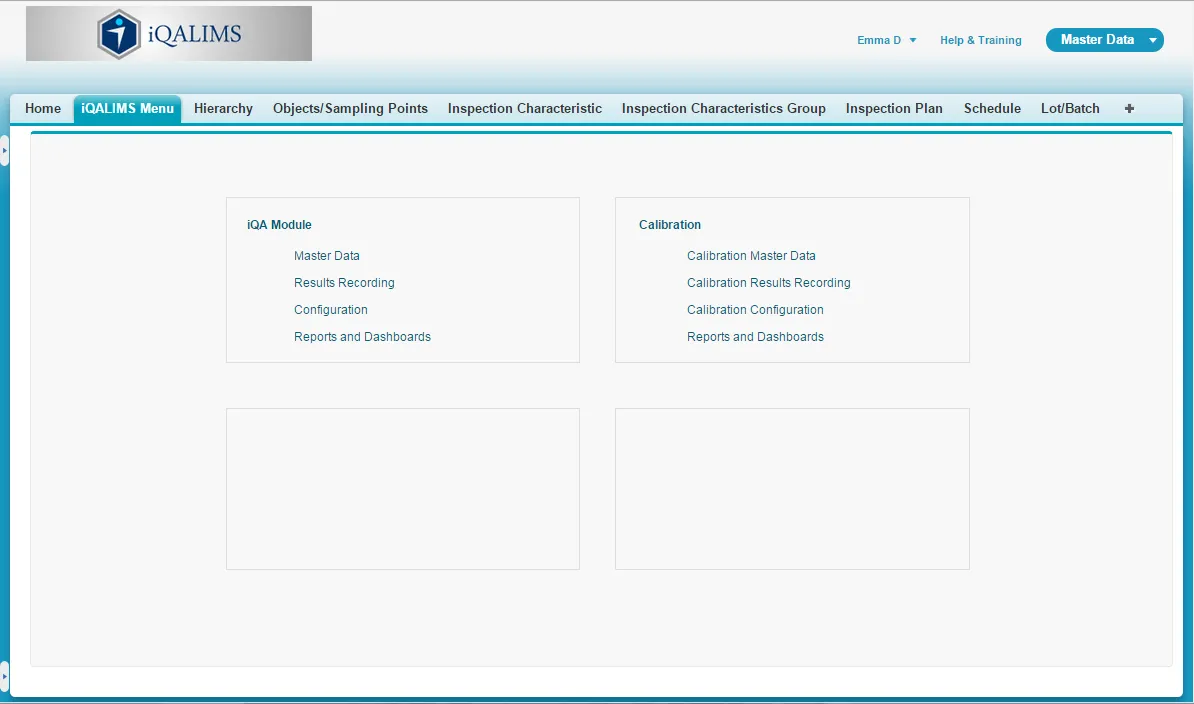This screenshot has width=1194, height=704.
Task: Open Calibration Results Recording link
Action: 768,282
